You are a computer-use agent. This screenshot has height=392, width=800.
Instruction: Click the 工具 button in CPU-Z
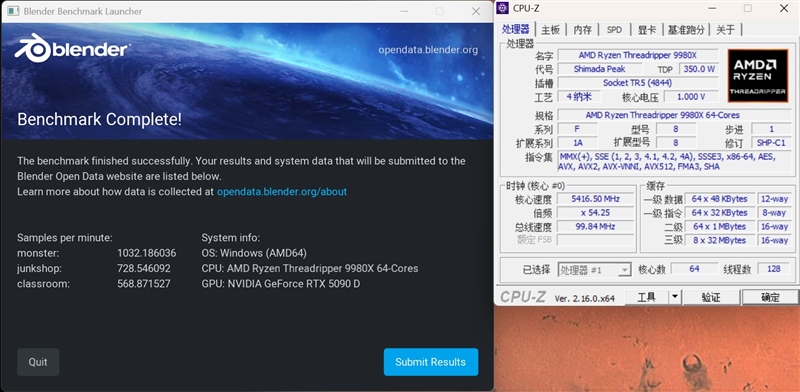(x=646, y=297)
